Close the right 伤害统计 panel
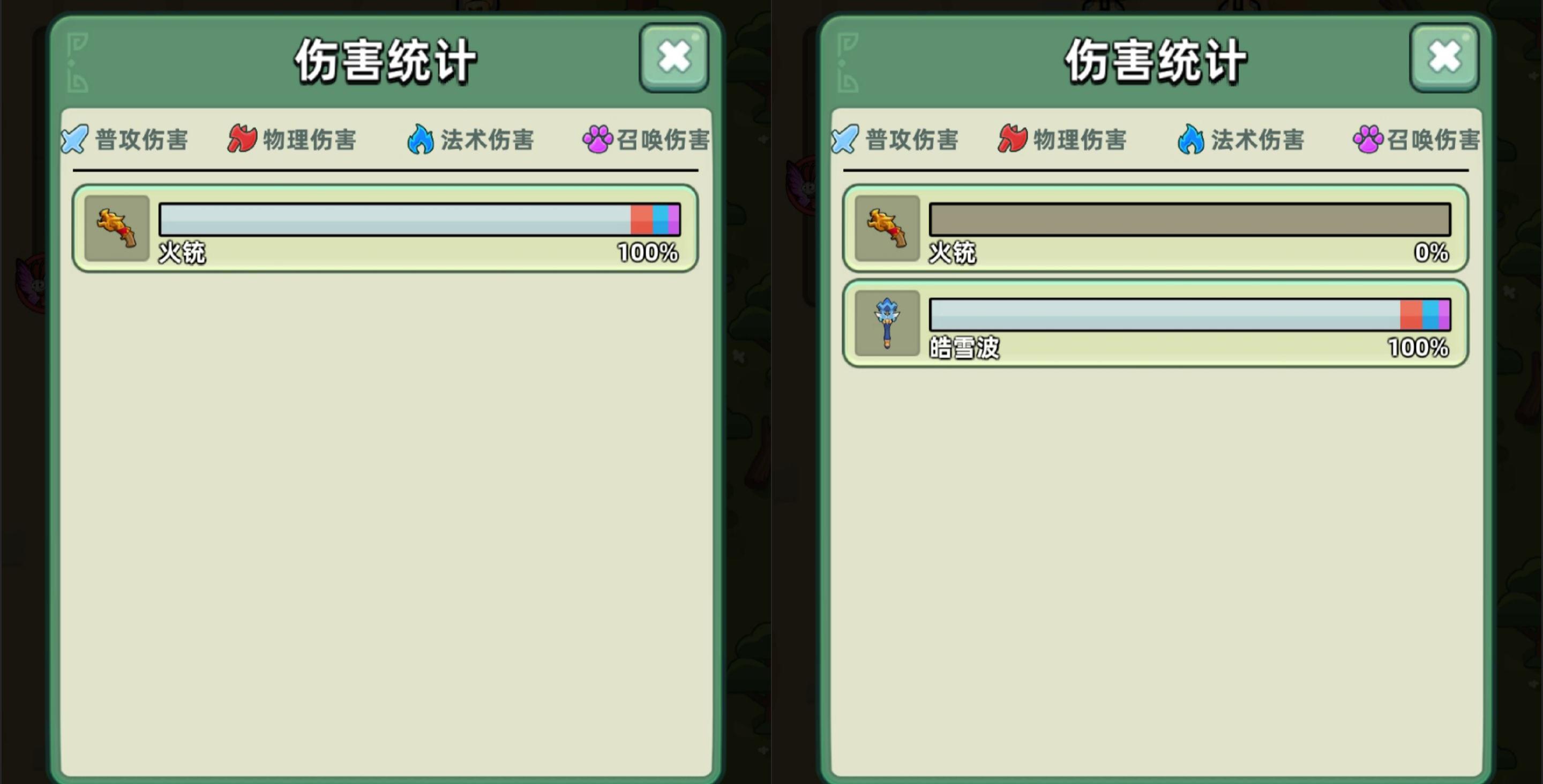The image size is (1543, 784). (x=1445, y=57)
